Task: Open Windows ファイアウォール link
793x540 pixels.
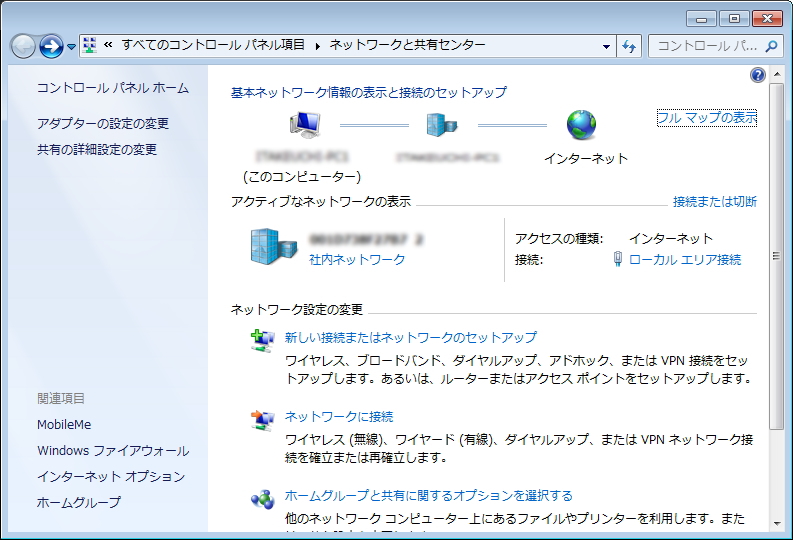Action: [x=113, y=451]
